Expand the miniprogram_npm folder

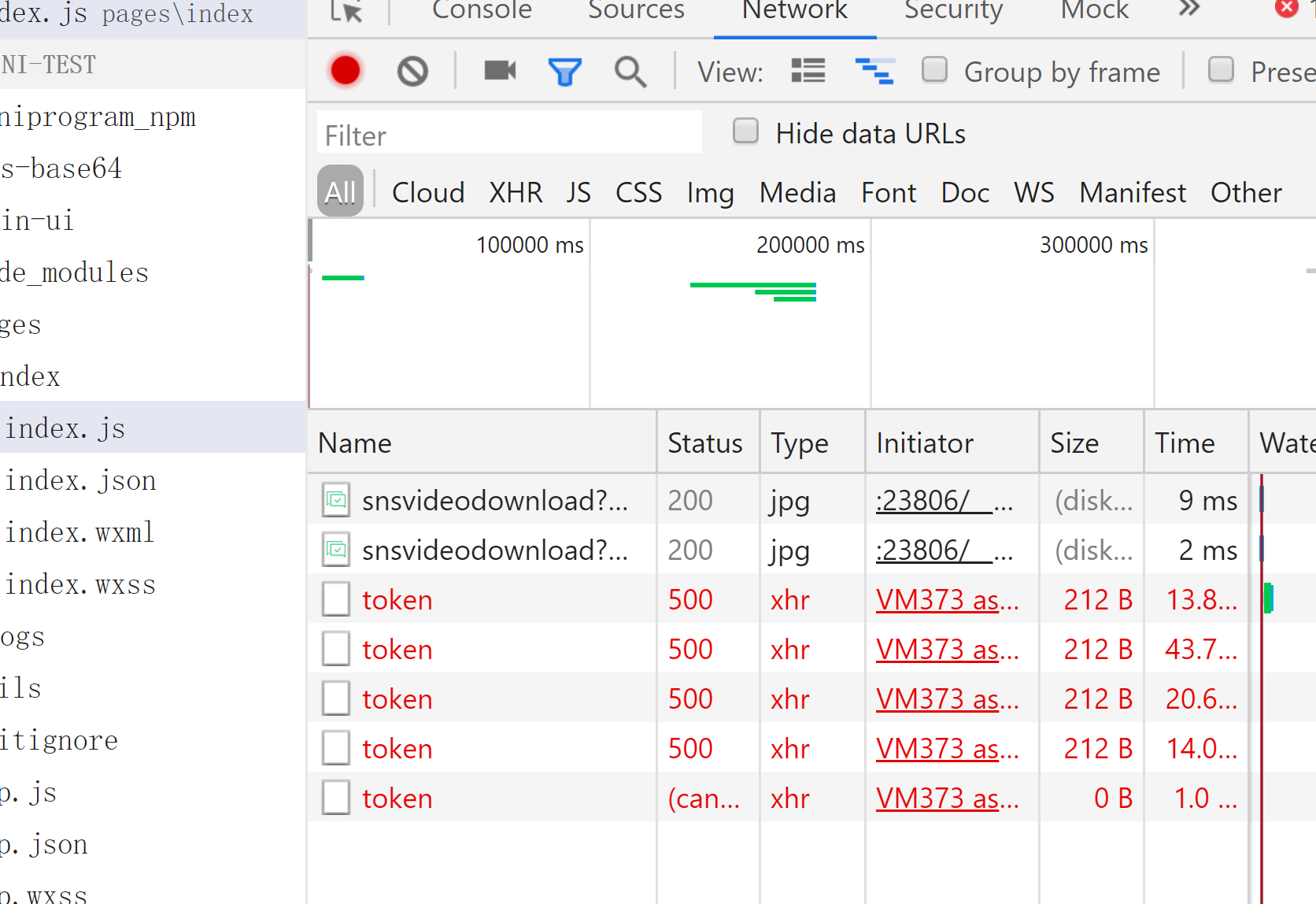pyautogui.click(x=98, y=117)
